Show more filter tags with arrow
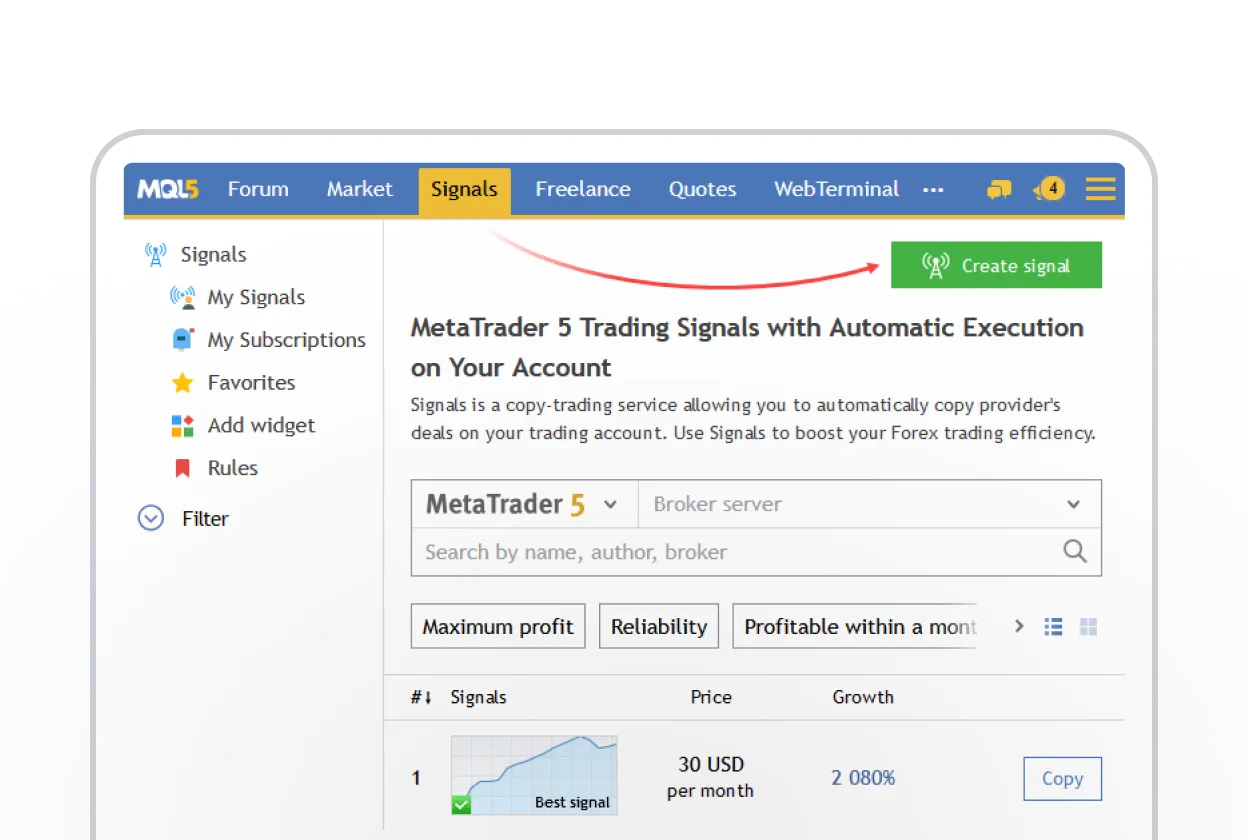This screenshot has height=840, width=1248. (x=1019, y=626)
